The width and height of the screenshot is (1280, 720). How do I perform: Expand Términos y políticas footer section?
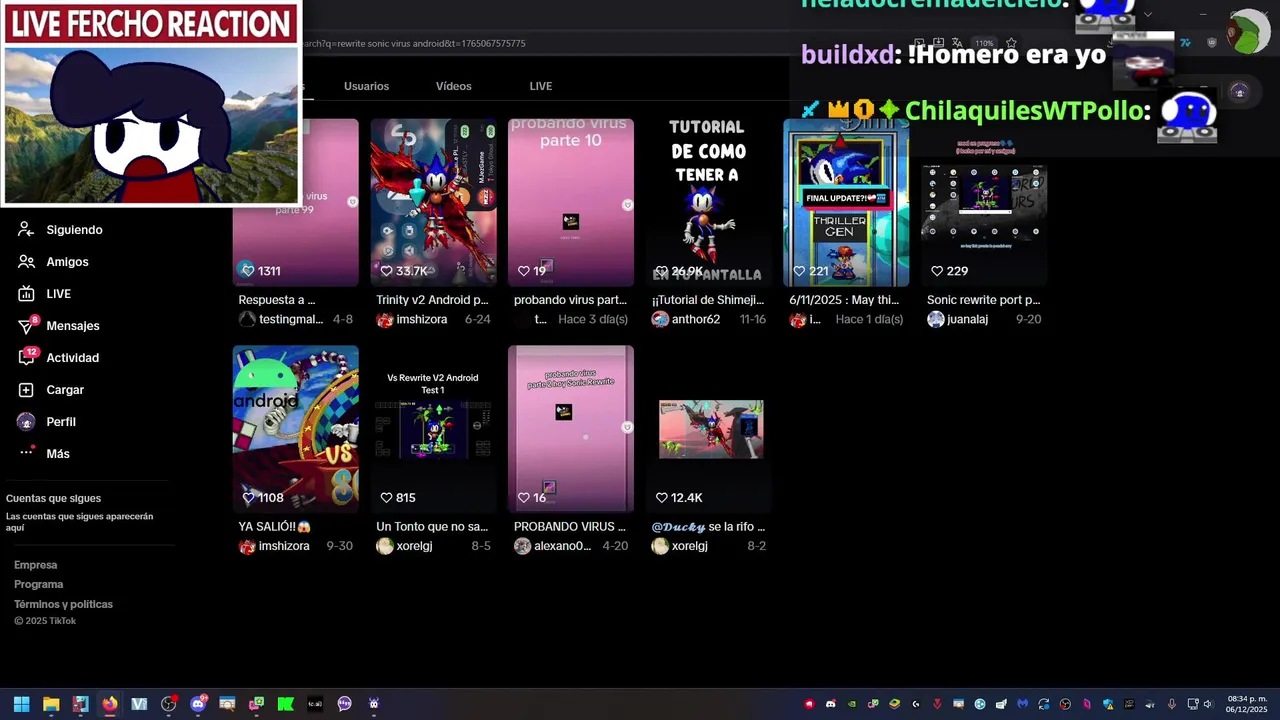point(64,604)
